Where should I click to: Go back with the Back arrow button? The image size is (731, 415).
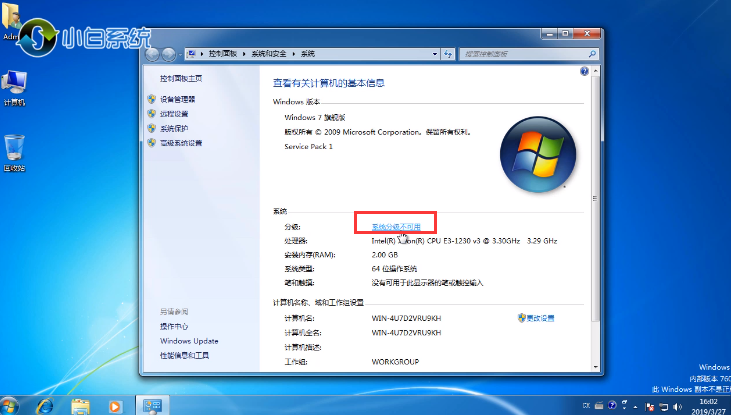[152, 55]
